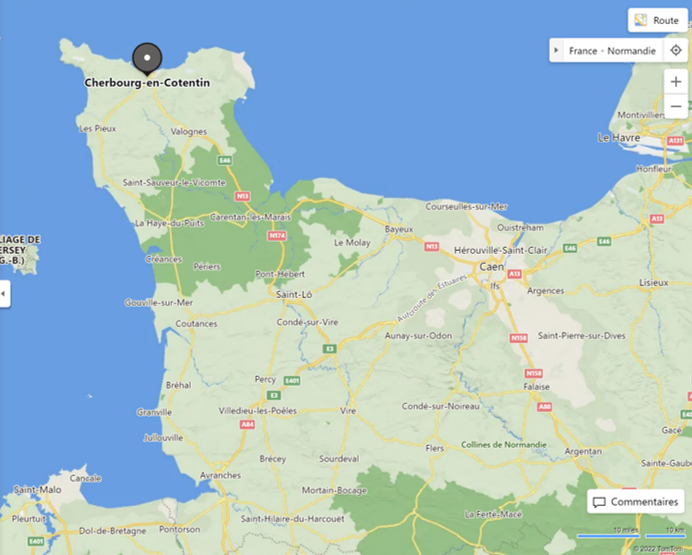Click the N174 road shield icon
This screenshot has height=555, width=692.
click(x=277, y=236)
